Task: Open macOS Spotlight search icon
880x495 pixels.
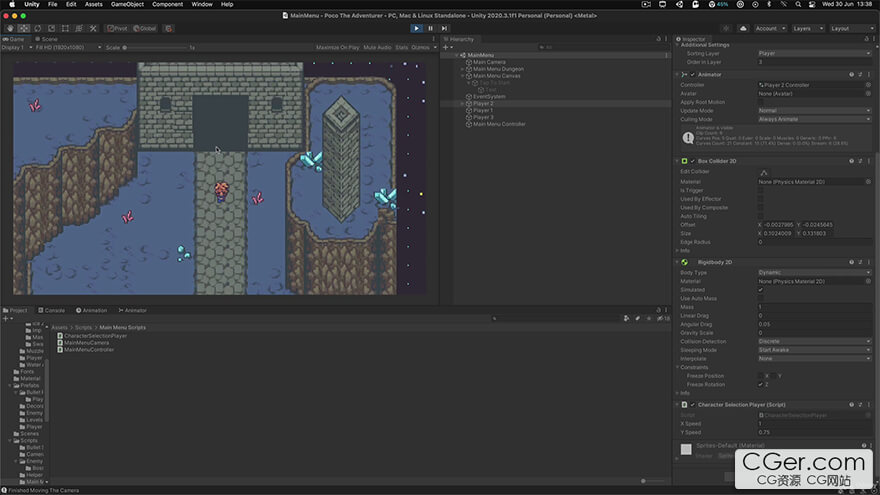Action: [x=798, y=4]
